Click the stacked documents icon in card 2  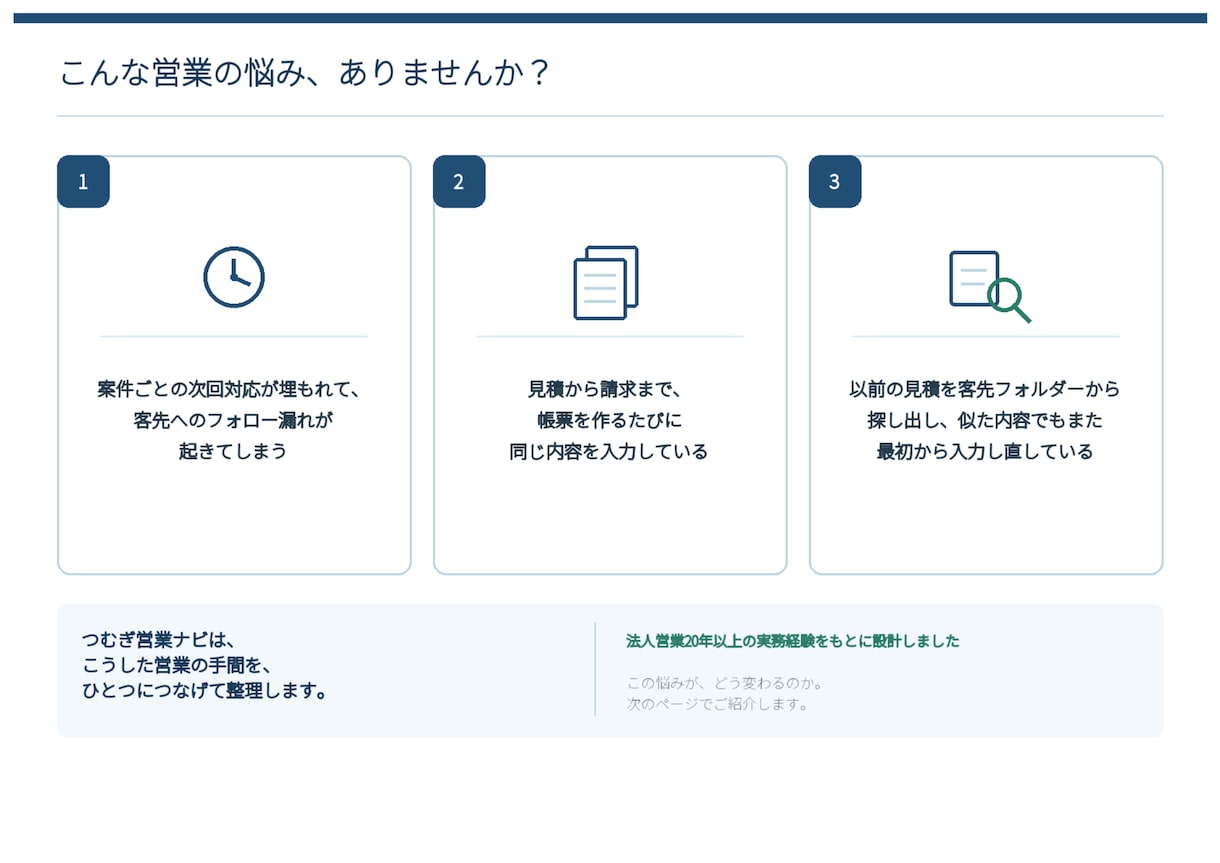(x=606, y=283)
